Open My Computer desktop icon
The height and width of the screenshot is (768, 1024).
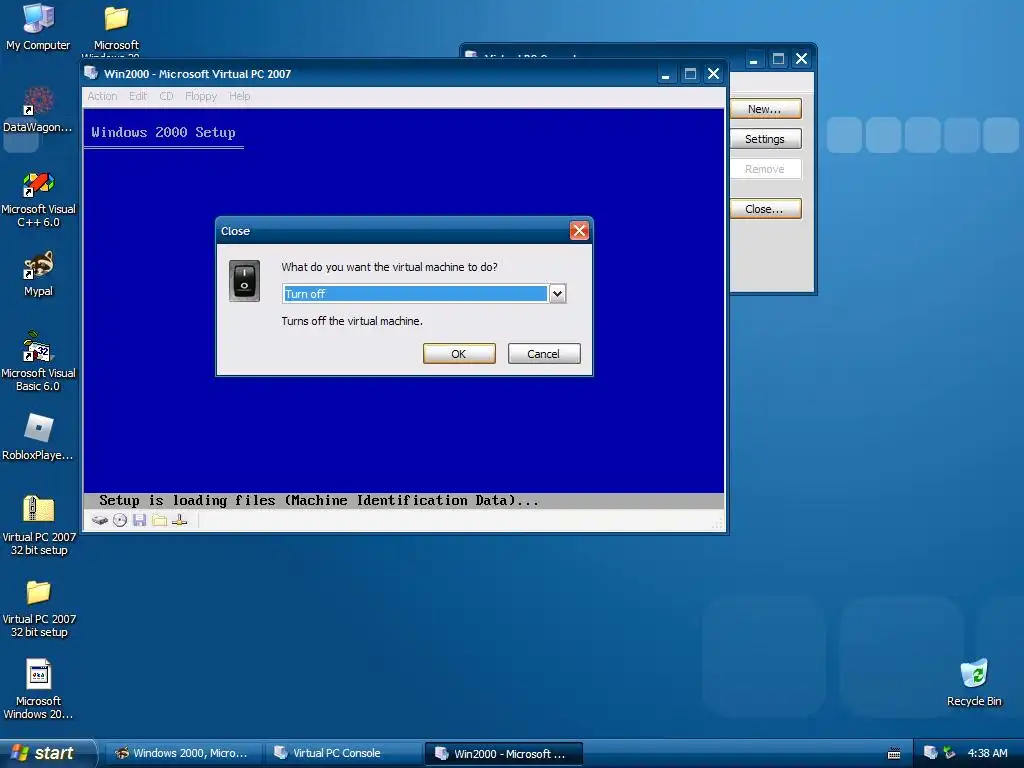tap(38, 27)
